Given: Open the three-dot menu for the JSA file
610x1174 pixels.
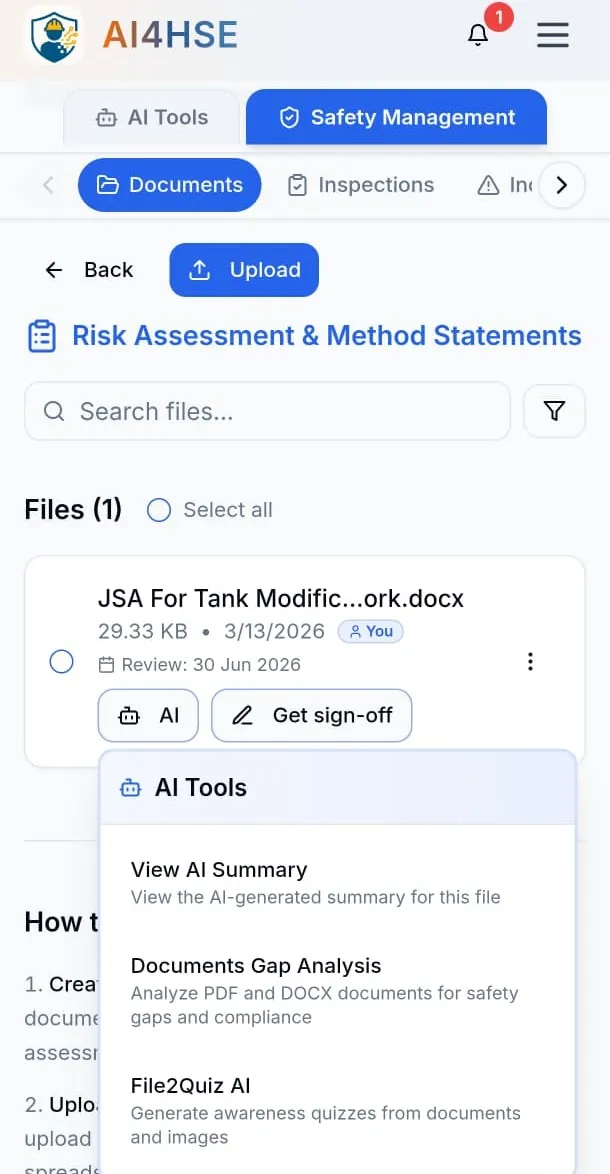Looking at the screenshot, I should 530,662.
